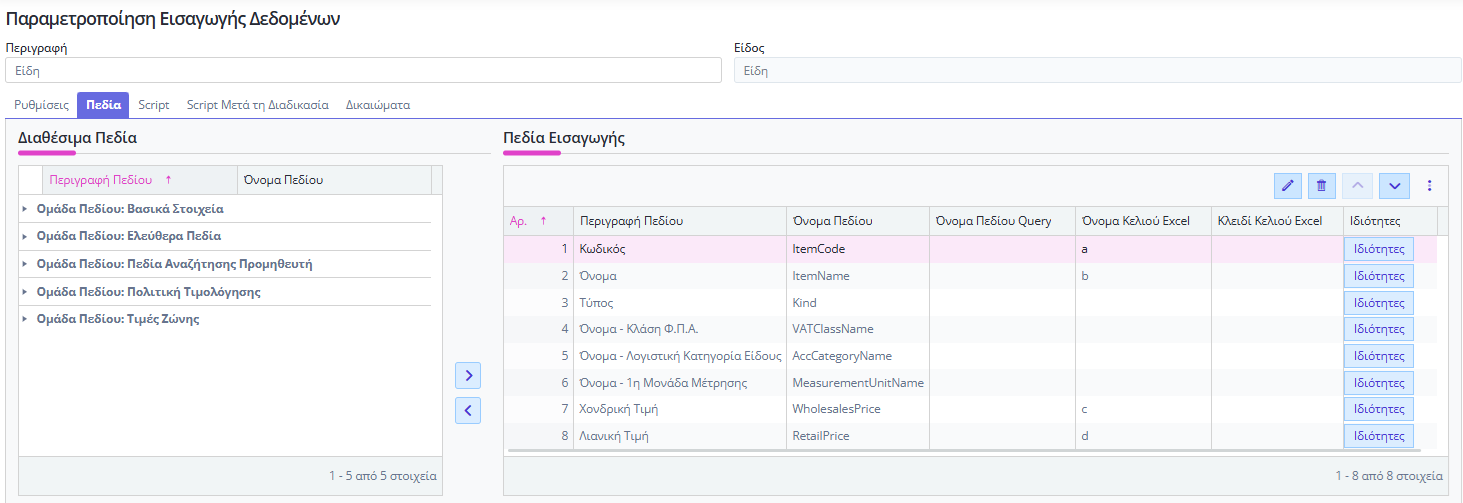Go to the Δικαιώματα tab
The image size is (1463, 503).
pyautogui.click(x=377, y=105)
